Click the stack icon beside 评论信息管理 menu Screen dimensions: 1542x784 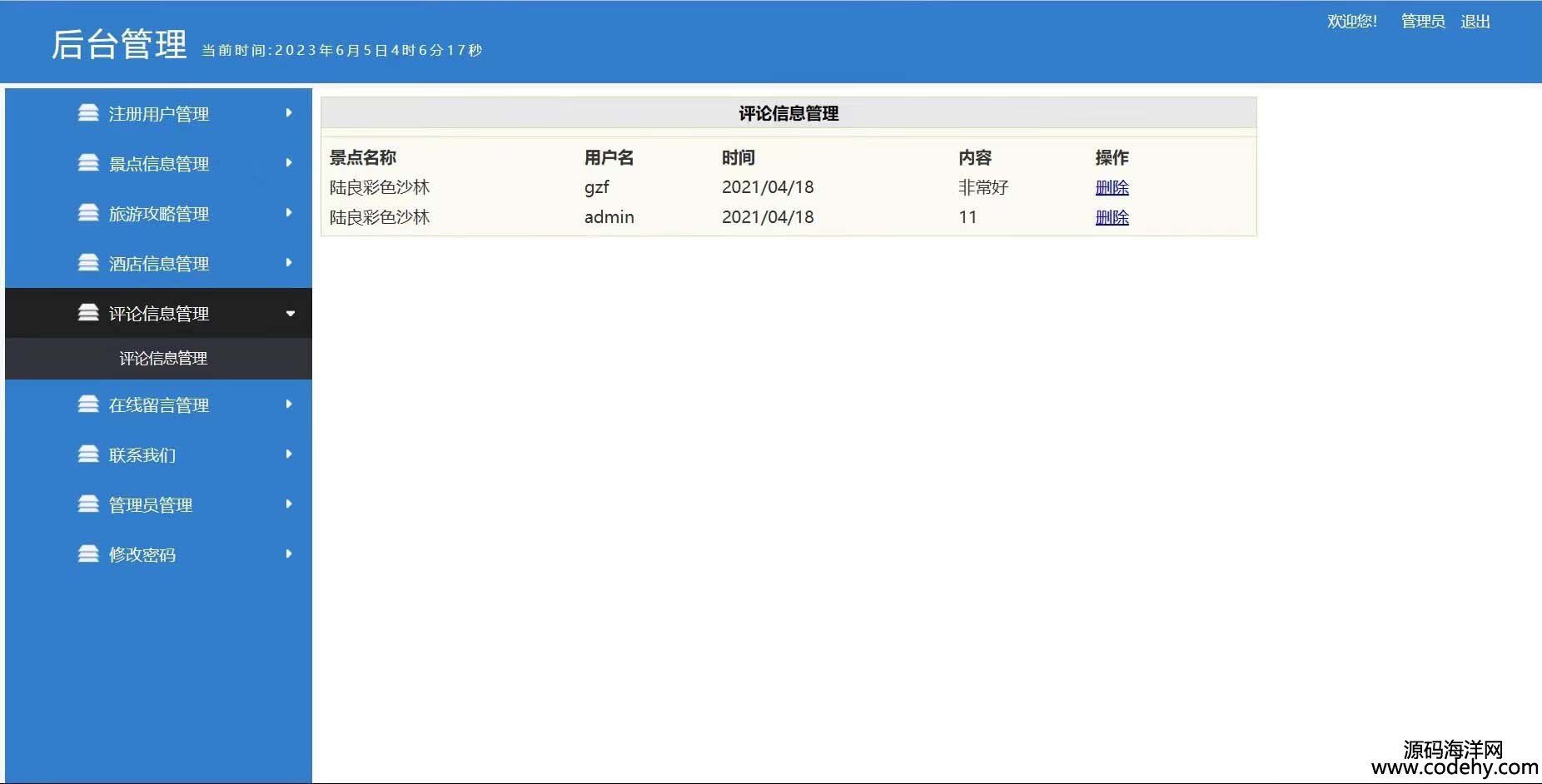(x=88, y=312)
